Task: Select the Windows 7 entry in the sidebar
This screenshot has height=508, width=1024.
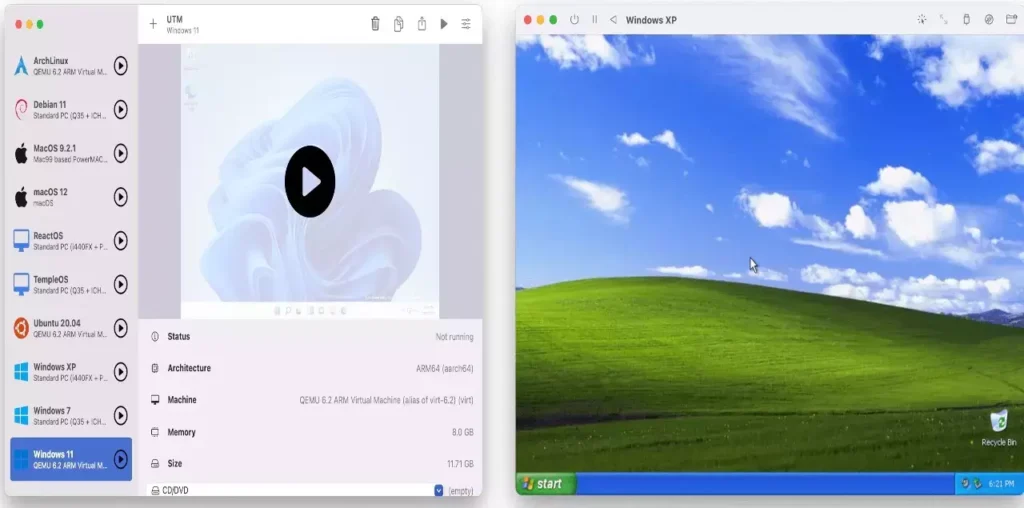Action: (x=71, y=416)
